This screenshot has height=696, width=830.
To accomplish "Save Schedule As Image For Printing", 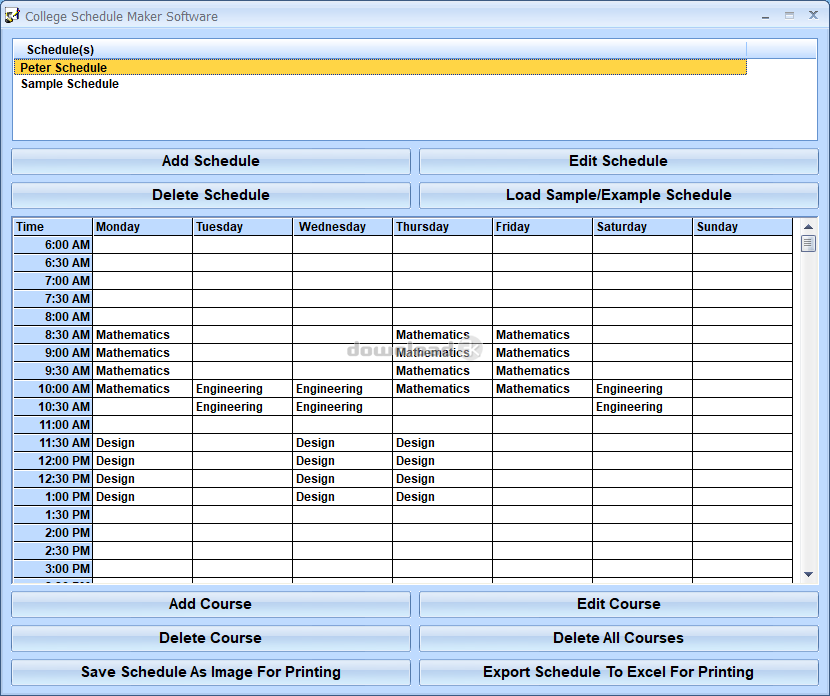I will click(x=211, y=672).
